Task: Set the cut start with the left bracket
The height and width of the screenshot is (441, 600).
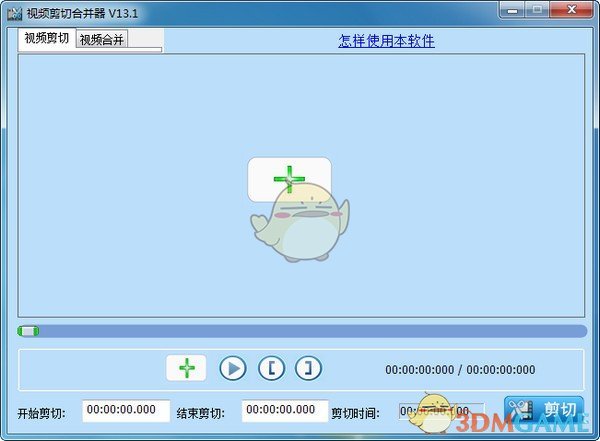Action: pyautogui.click(x=271, y=368)
